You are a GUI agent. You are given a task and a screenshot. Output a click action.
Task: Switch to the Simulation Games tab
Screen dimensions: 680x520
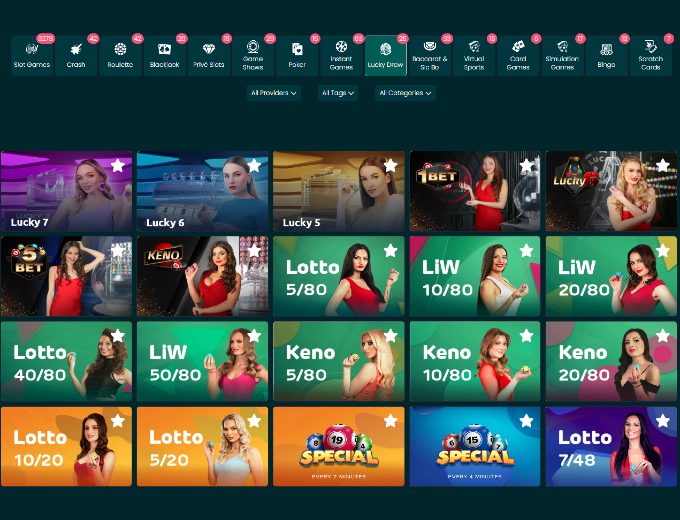click(562, 56)
